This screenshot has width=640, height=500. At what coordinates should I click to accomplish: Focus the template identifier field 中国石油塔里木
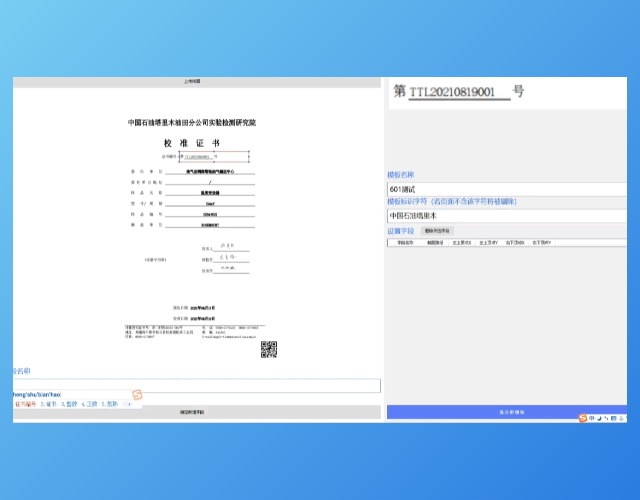point(506,215)
